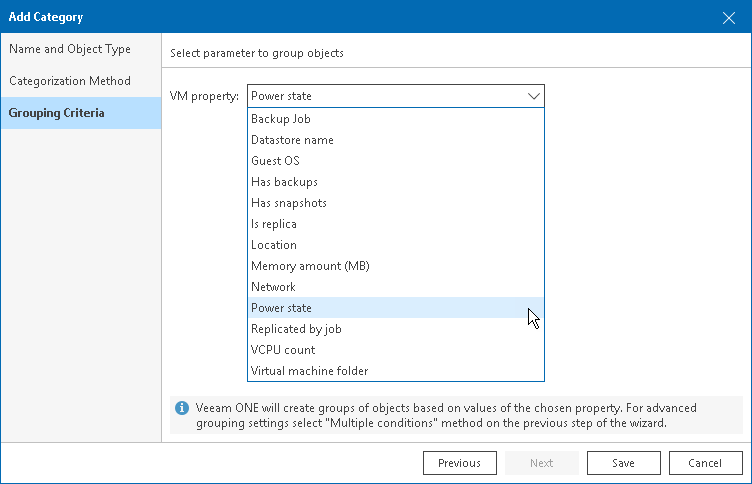
Task: Go to Name and Object Type step
Action: click(x=70, y=49)
